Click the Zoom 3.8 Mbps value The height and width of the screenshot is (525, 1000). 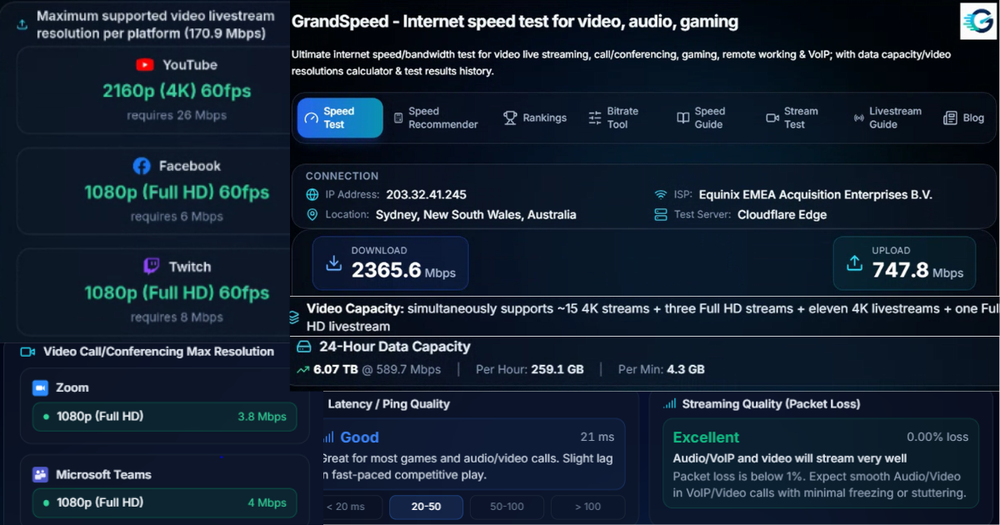coord(262,417)
